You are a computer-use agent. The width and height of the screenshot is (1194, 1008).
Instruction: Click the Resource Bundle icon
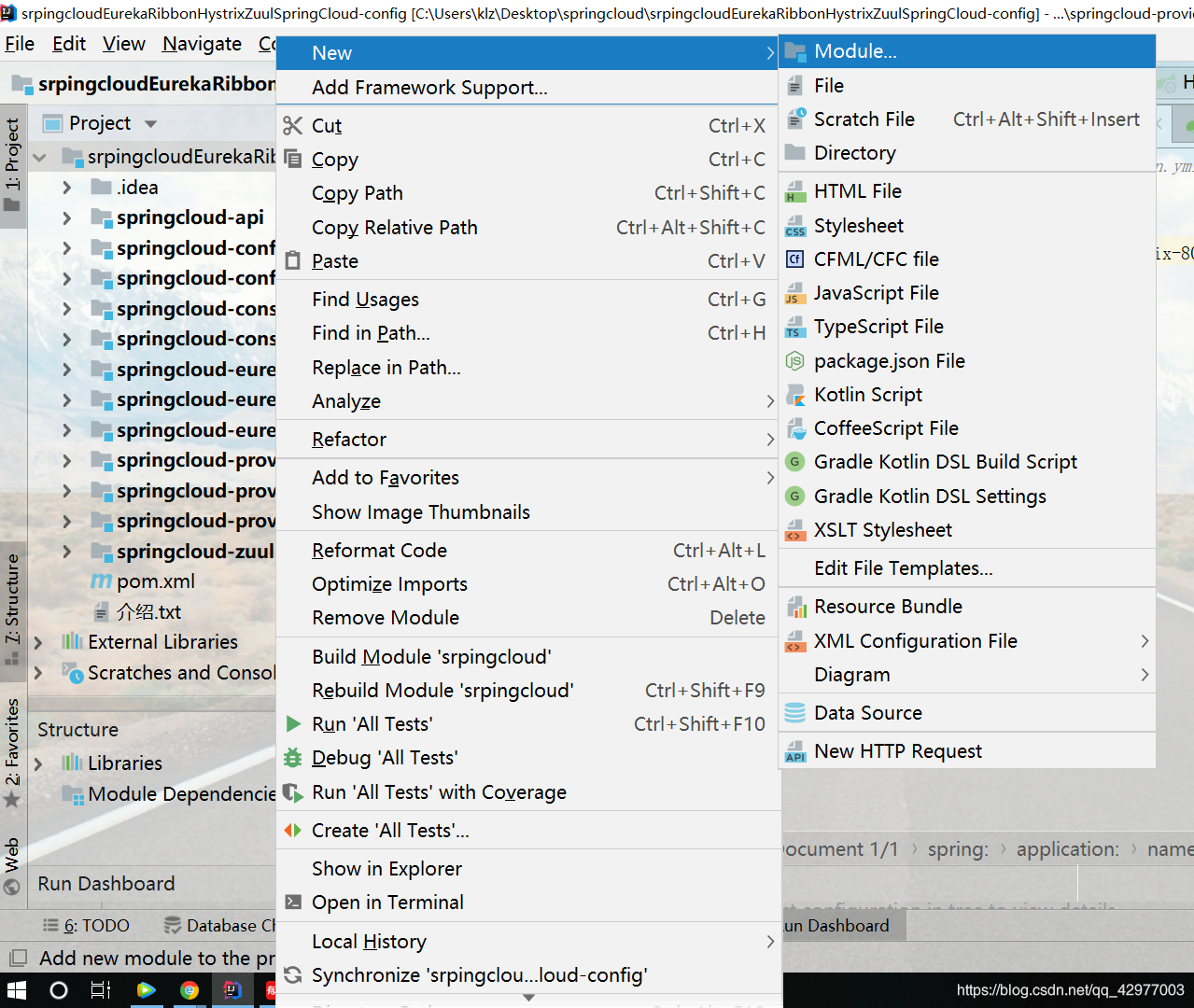[796, 607]
